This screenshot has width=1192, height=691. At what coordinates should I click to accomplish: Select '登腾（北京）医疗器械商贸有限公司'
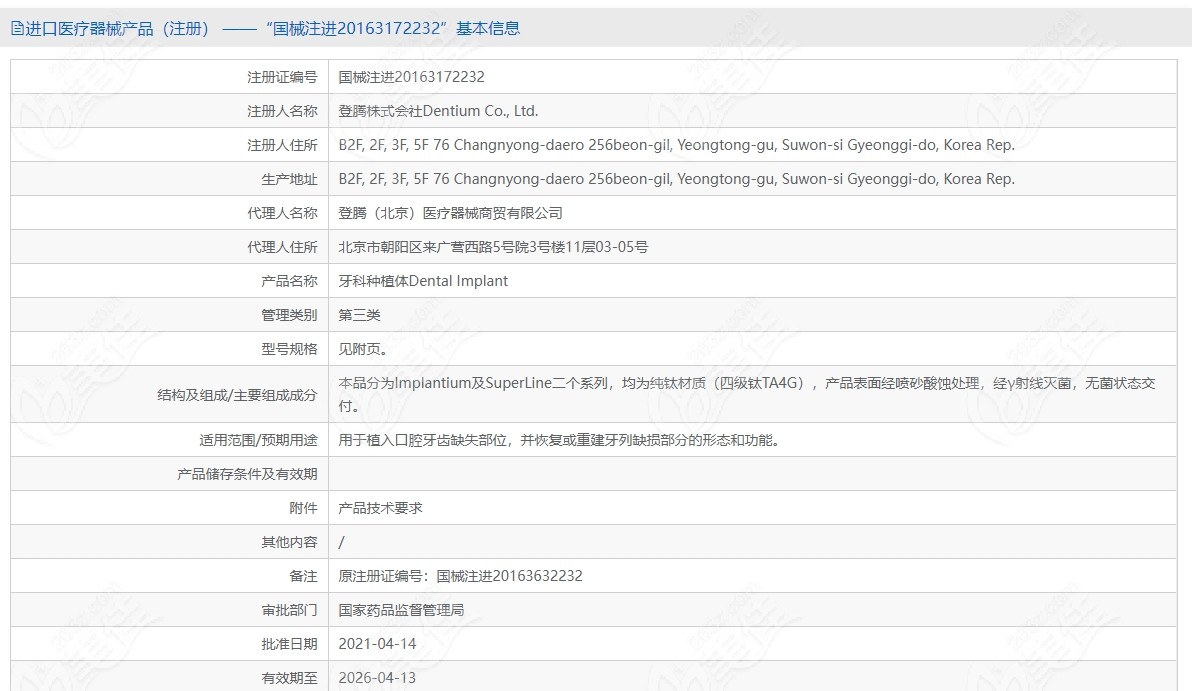[451, 213]
